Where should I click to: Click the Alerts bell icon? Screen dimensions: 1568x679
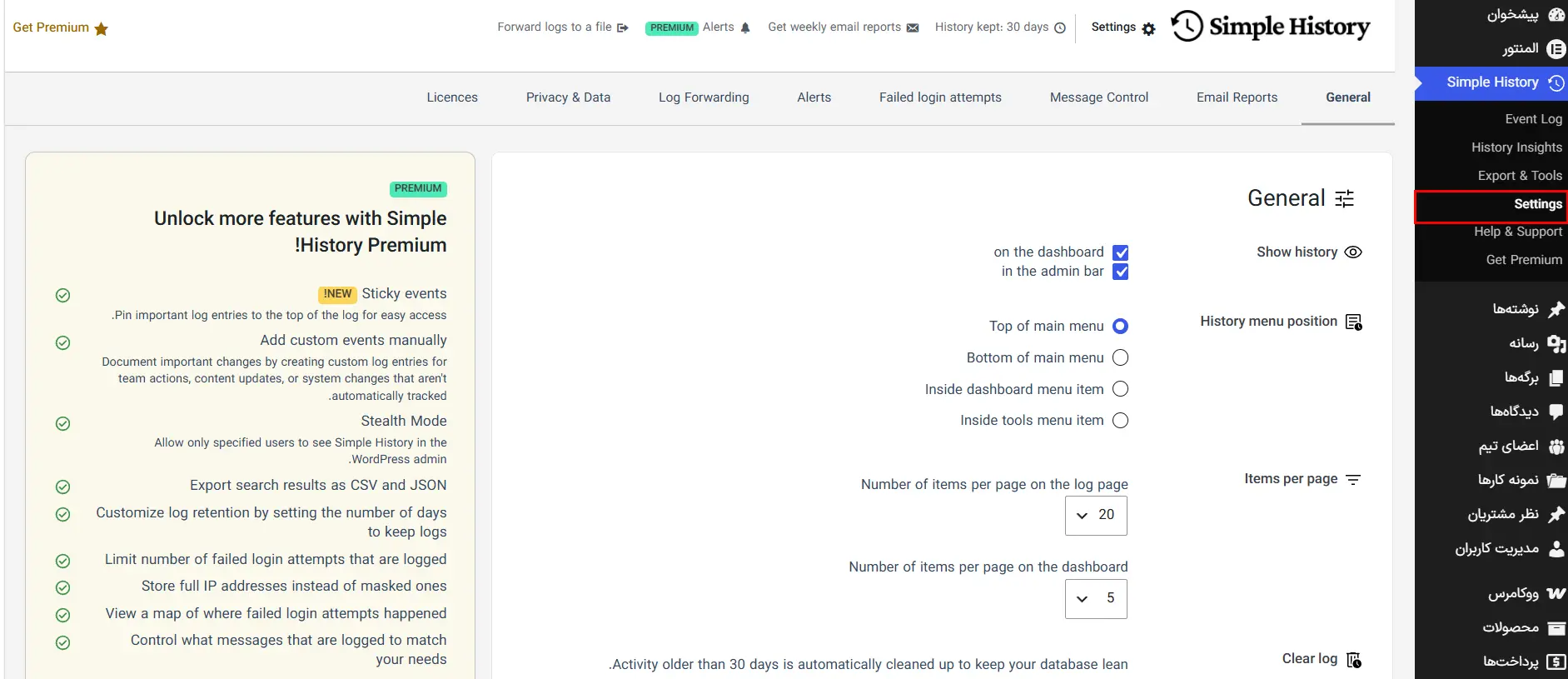coord(745,28)
